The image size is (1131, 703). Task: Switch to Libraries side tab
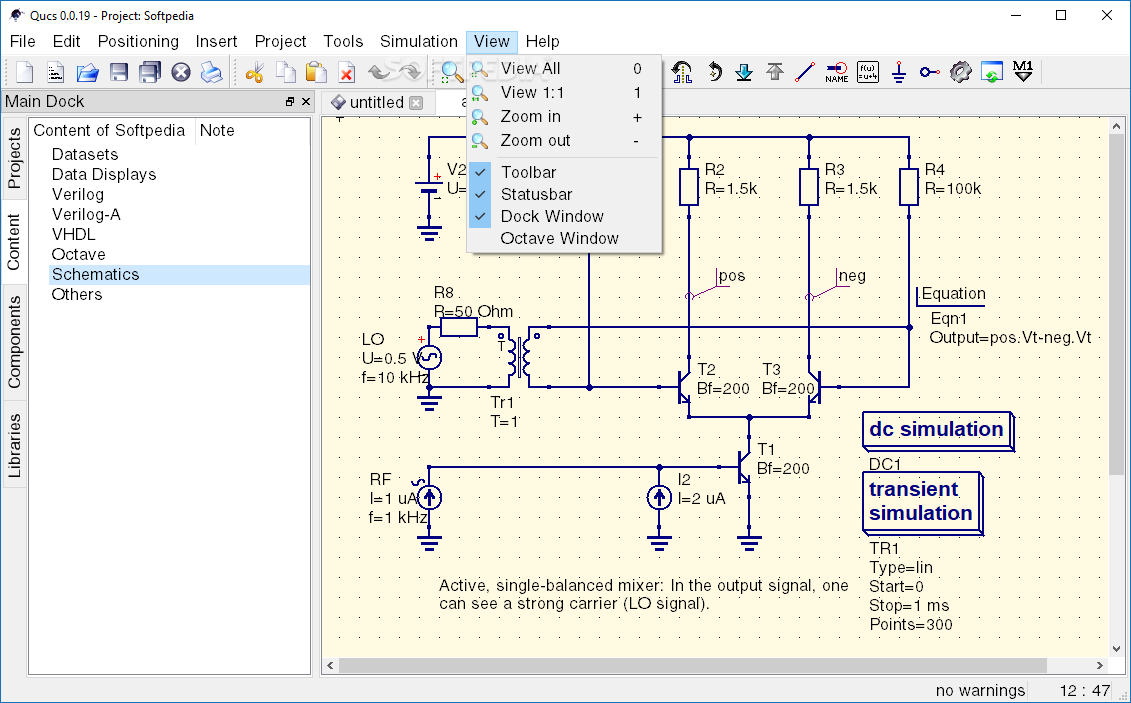pos(14,446)
